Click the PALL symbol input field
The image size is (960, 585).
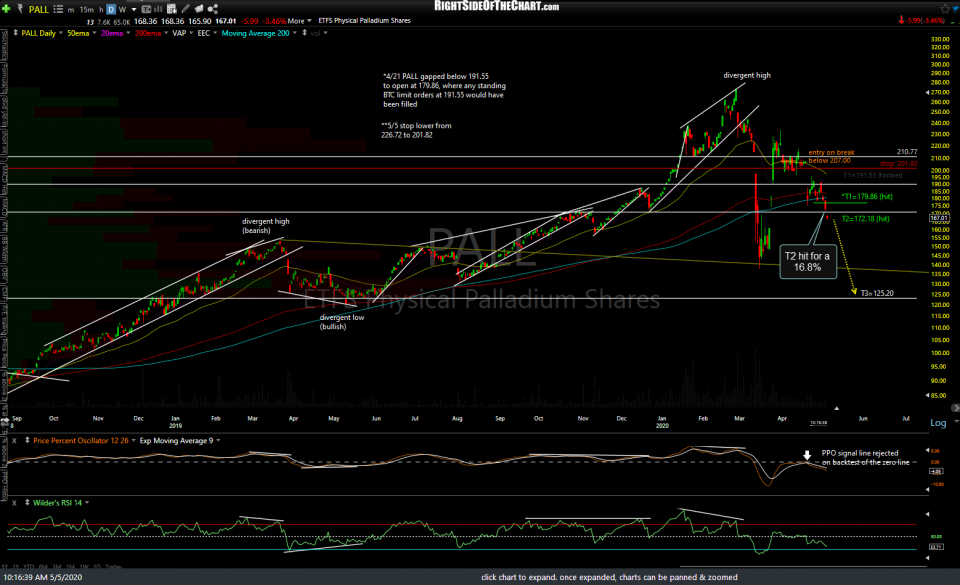coord(38,7)
